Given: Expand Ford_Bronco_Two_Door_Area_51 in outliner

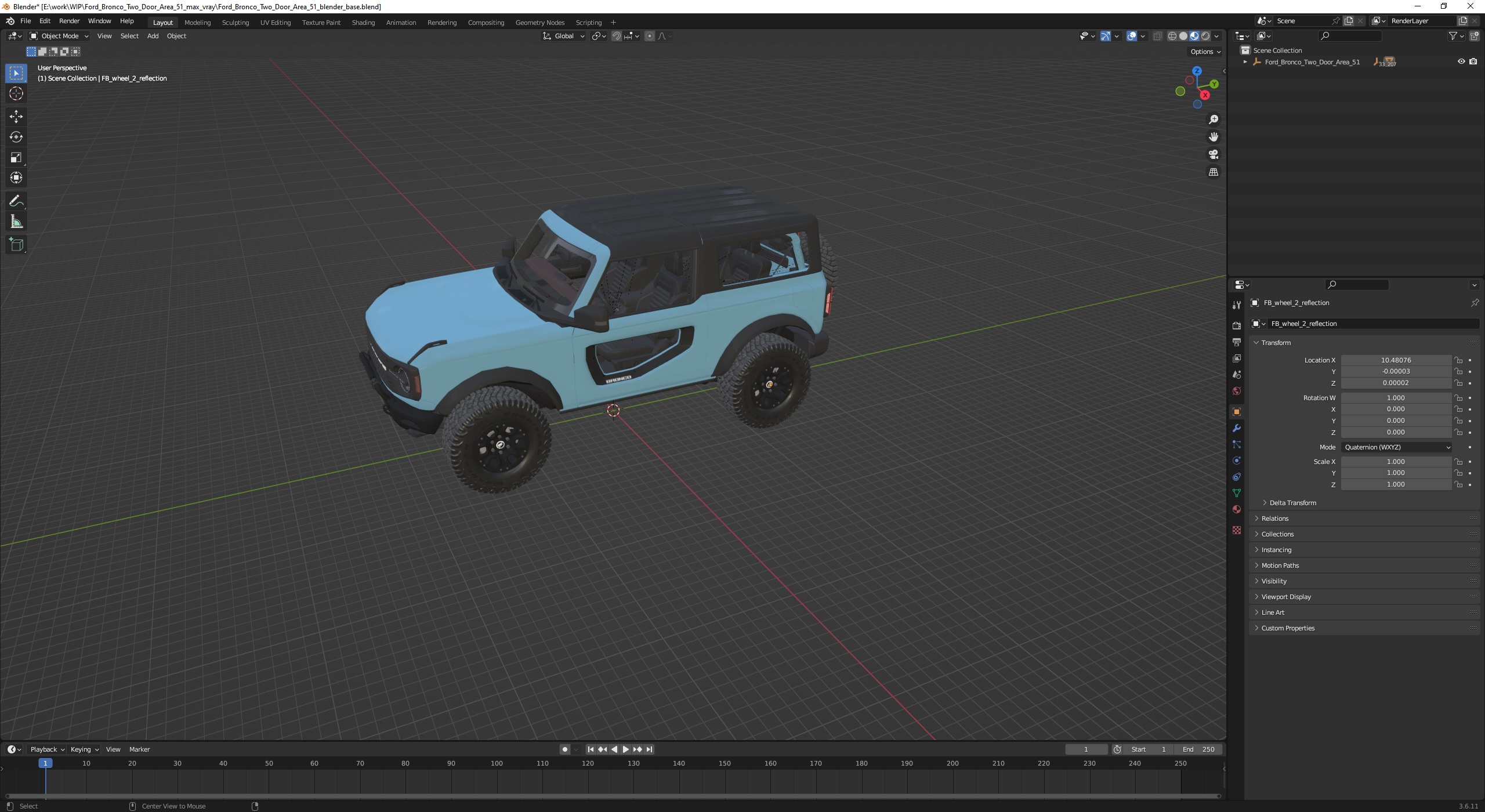Looking at the screenshot, I should (x=1245, y=62).
